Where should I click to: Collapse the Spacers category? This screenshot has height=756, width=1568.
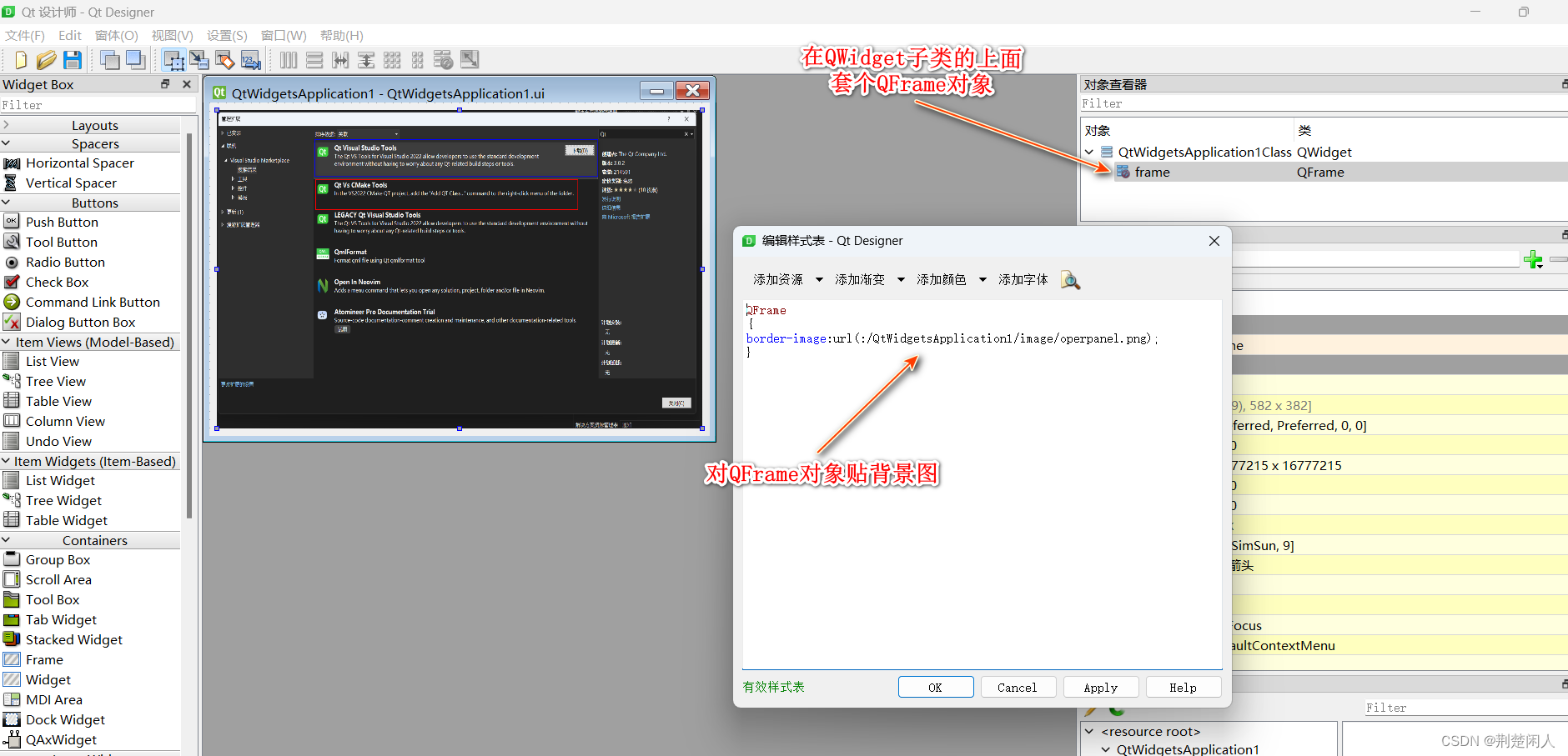6,143
